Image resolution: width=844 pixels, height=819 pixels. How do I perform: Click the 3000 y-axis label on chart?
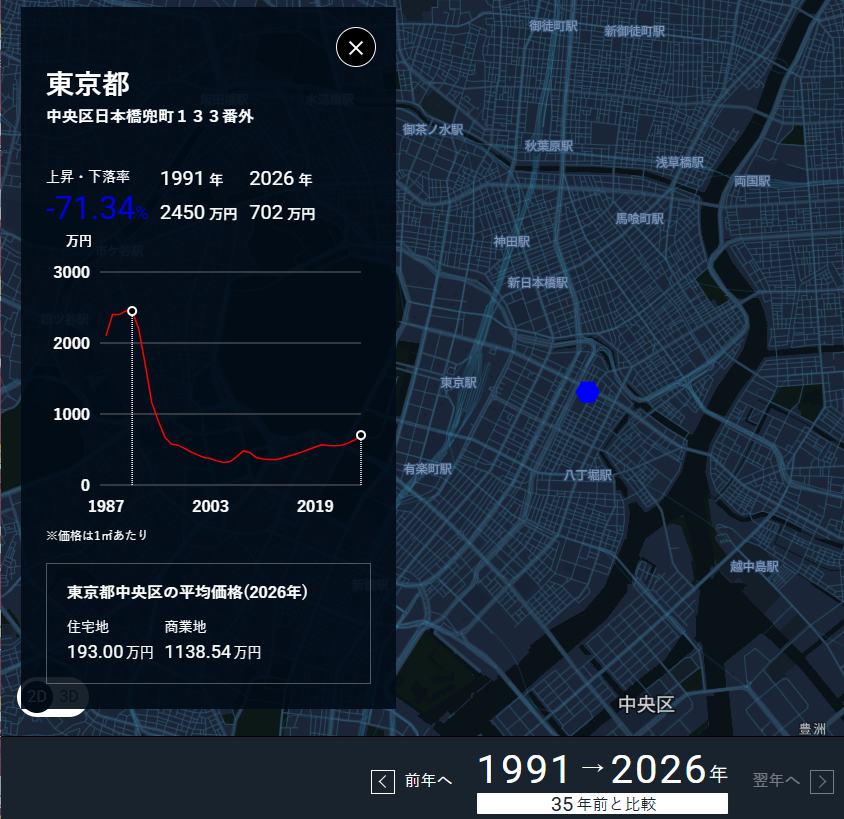72,272
